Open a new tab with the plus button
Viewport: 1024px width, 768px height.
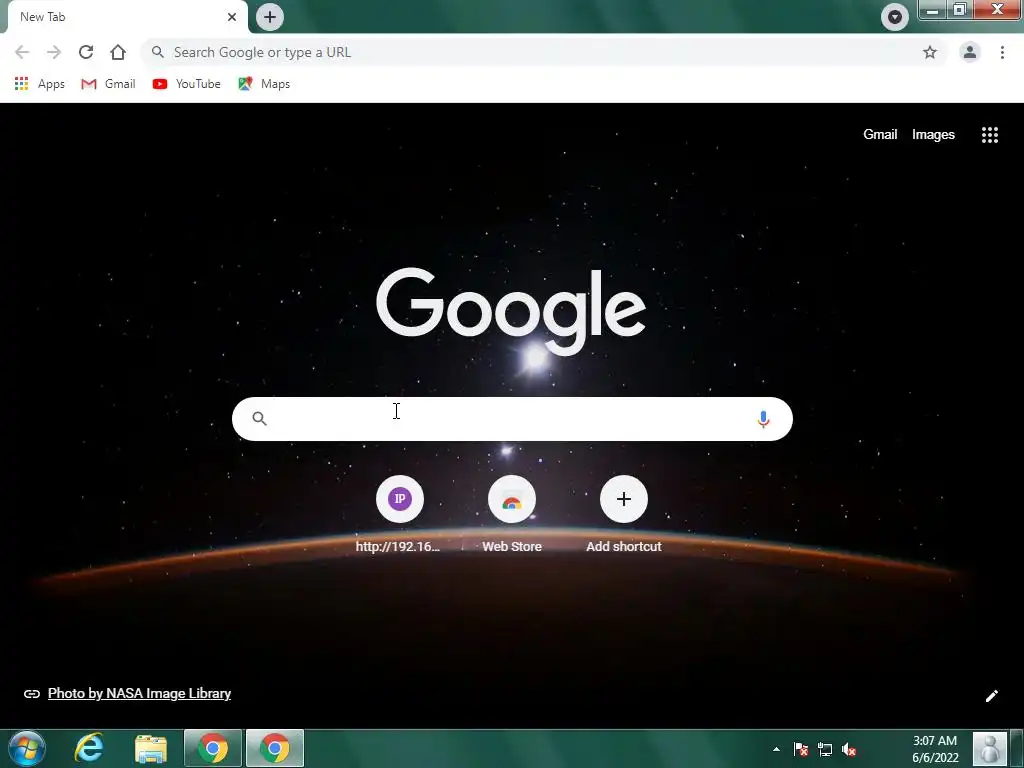tap(270, 17)
